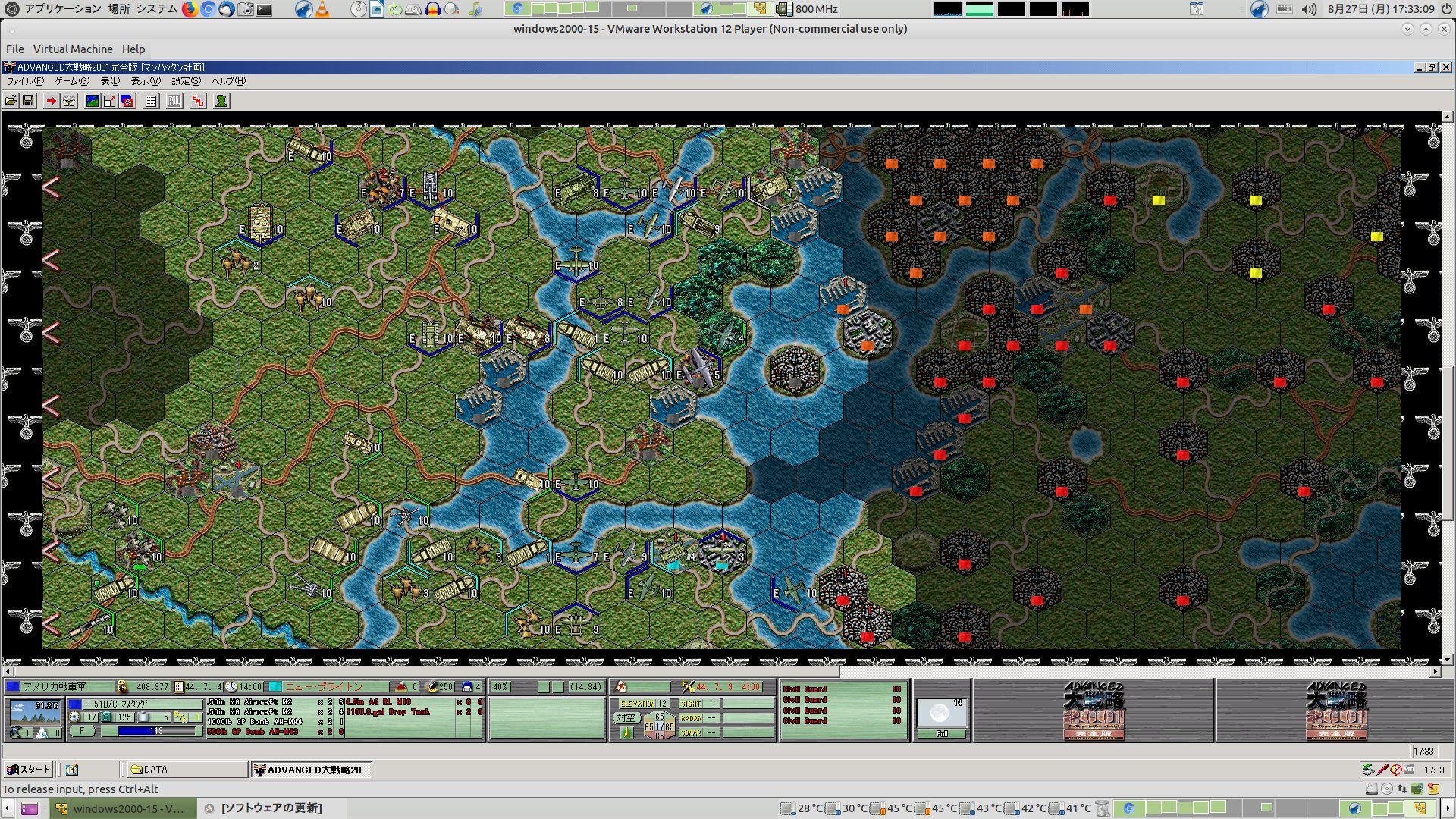Open the 場所 panel menu

click(x=118, y=9)
